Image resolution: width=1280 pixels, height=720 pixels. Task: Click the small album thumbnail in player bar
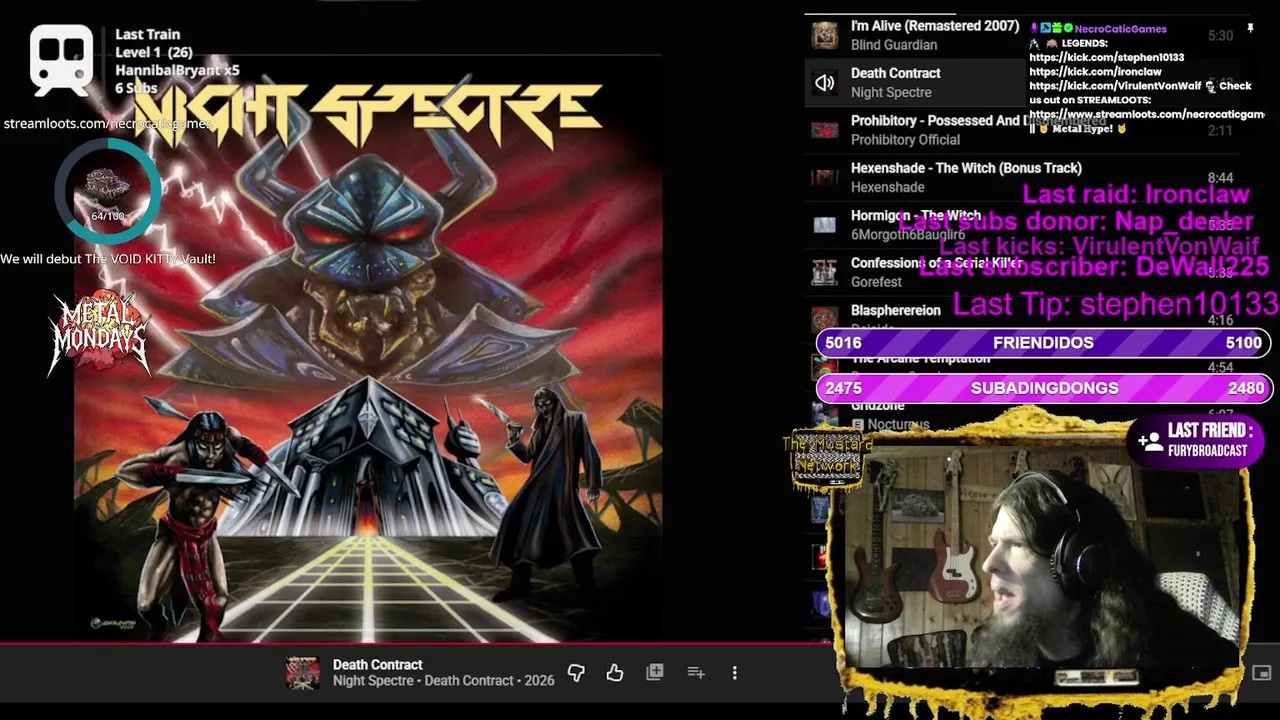click(x=303, y=673)
